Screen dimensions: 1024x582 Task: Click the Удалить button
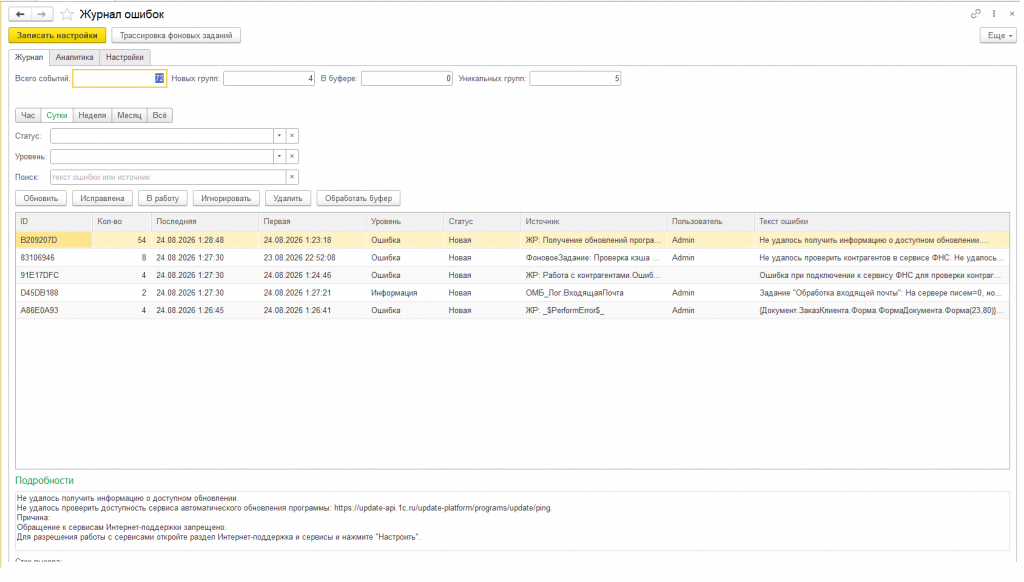coord(287,199)
